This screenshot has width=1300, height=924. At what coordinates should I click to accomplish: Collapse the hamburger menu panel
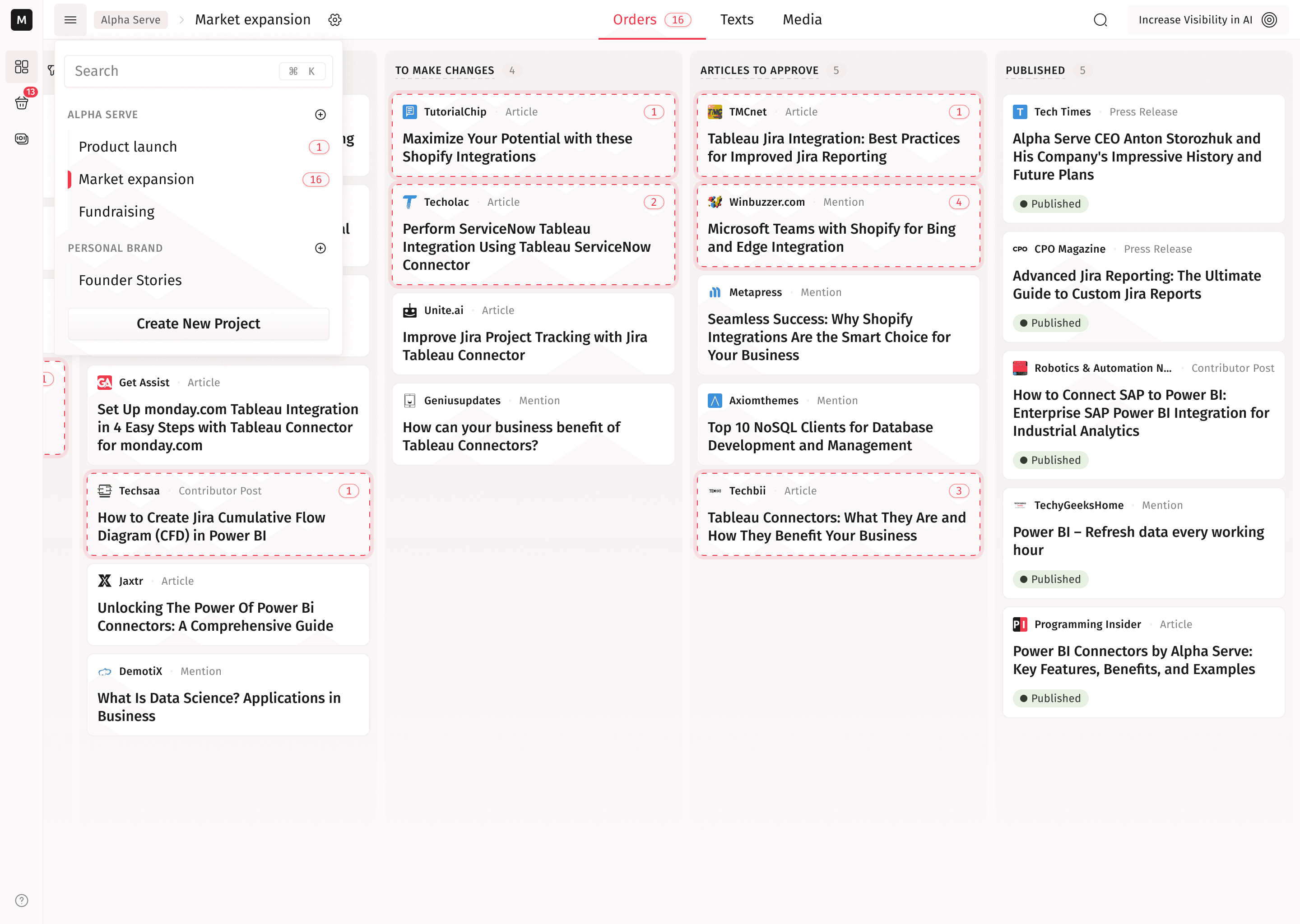pyautogui.click(x=70, y=19)
